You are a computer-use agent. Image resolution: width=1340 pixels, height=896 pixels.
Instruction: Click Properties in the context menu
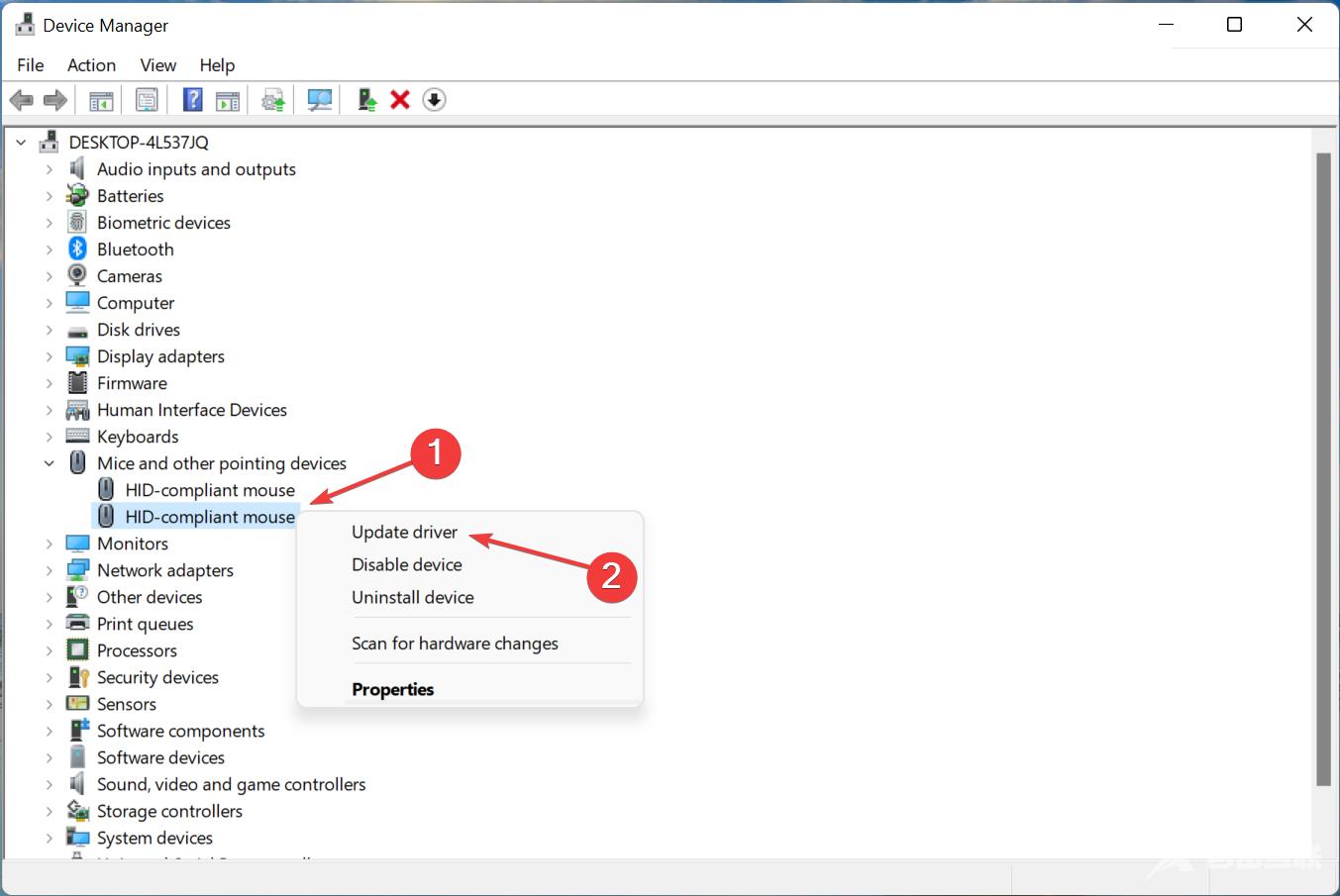(392, 689)
